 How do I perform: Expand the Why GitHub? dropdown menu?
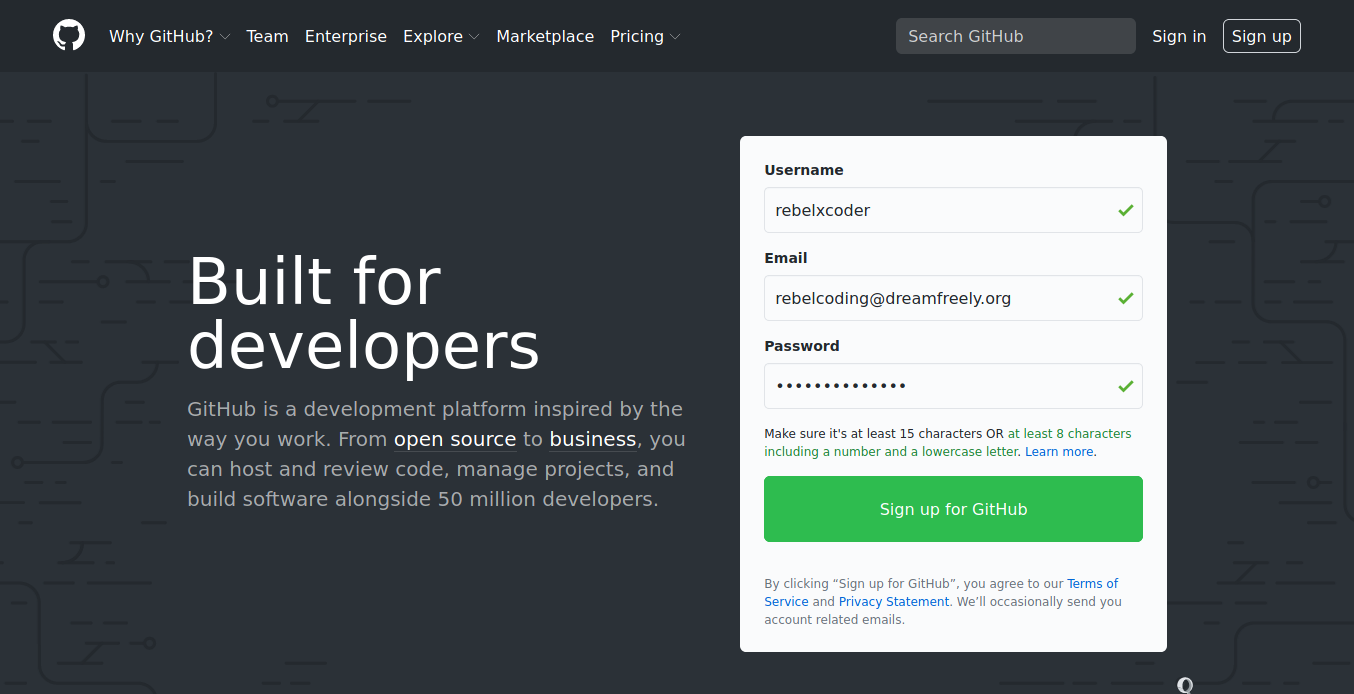pyautogui.click(x=169, y=36)
